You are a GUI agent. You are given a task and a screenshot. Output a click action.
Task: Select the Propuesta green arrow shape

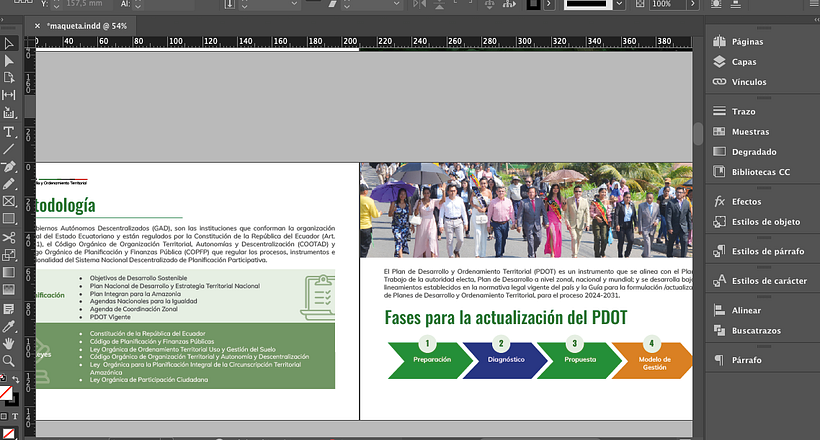point(579,360)
